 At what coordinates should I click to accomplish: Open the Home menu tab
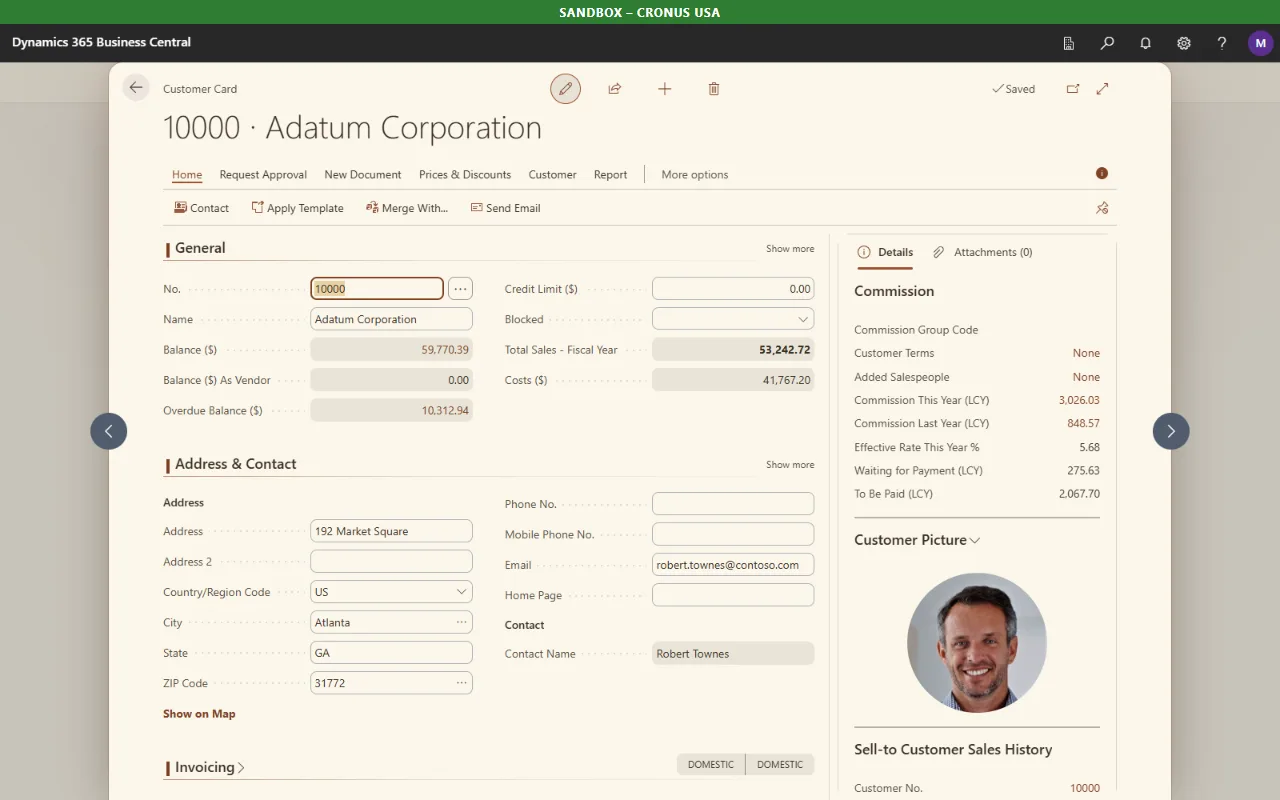coord(187,174)
